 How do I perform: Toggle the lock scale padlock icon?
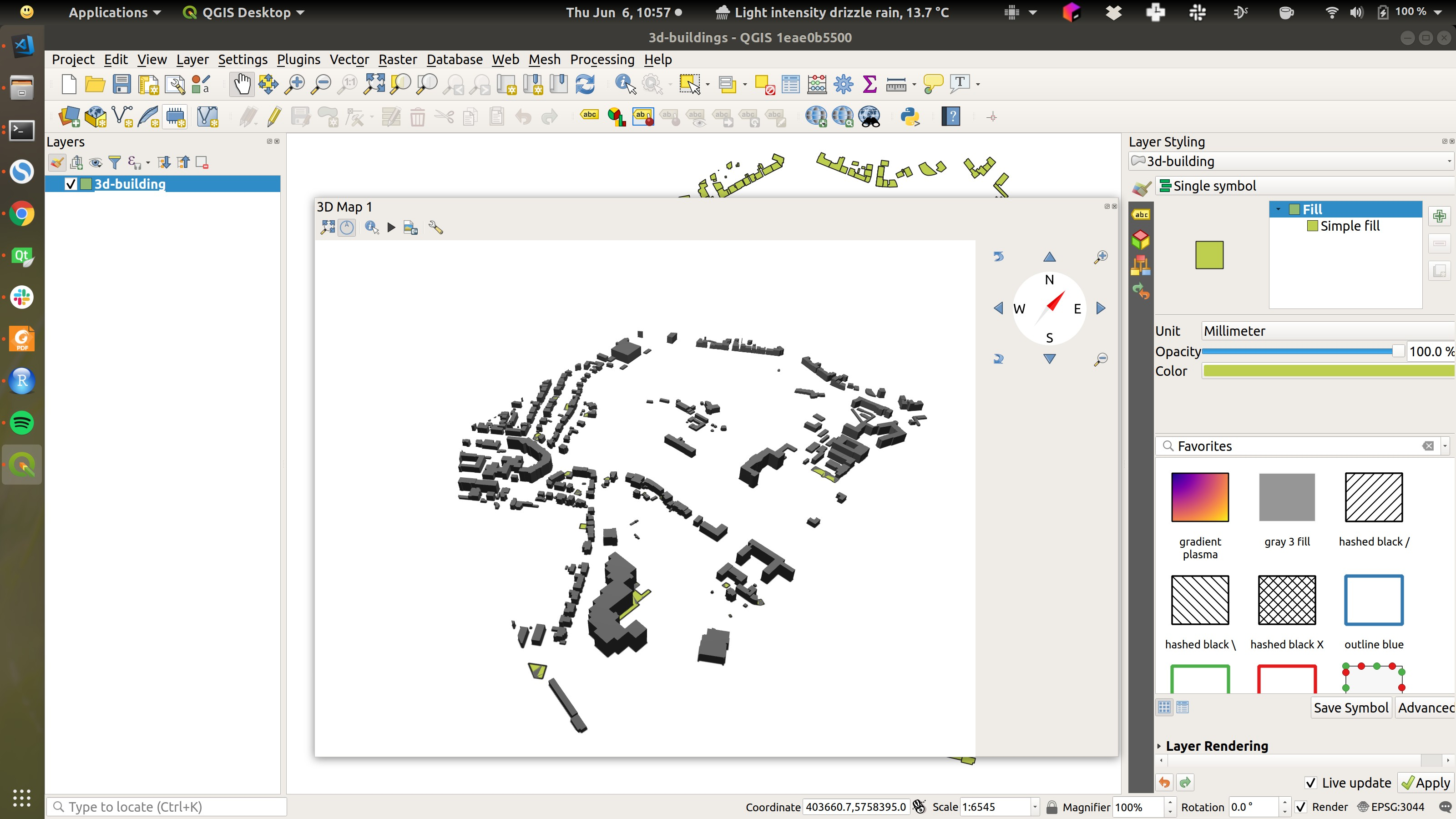point(1052,807)
